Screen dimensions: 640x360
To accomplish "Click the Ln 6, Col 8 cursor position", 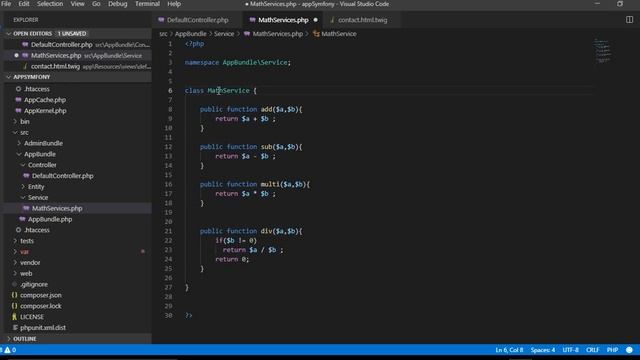I will point(509,350).
